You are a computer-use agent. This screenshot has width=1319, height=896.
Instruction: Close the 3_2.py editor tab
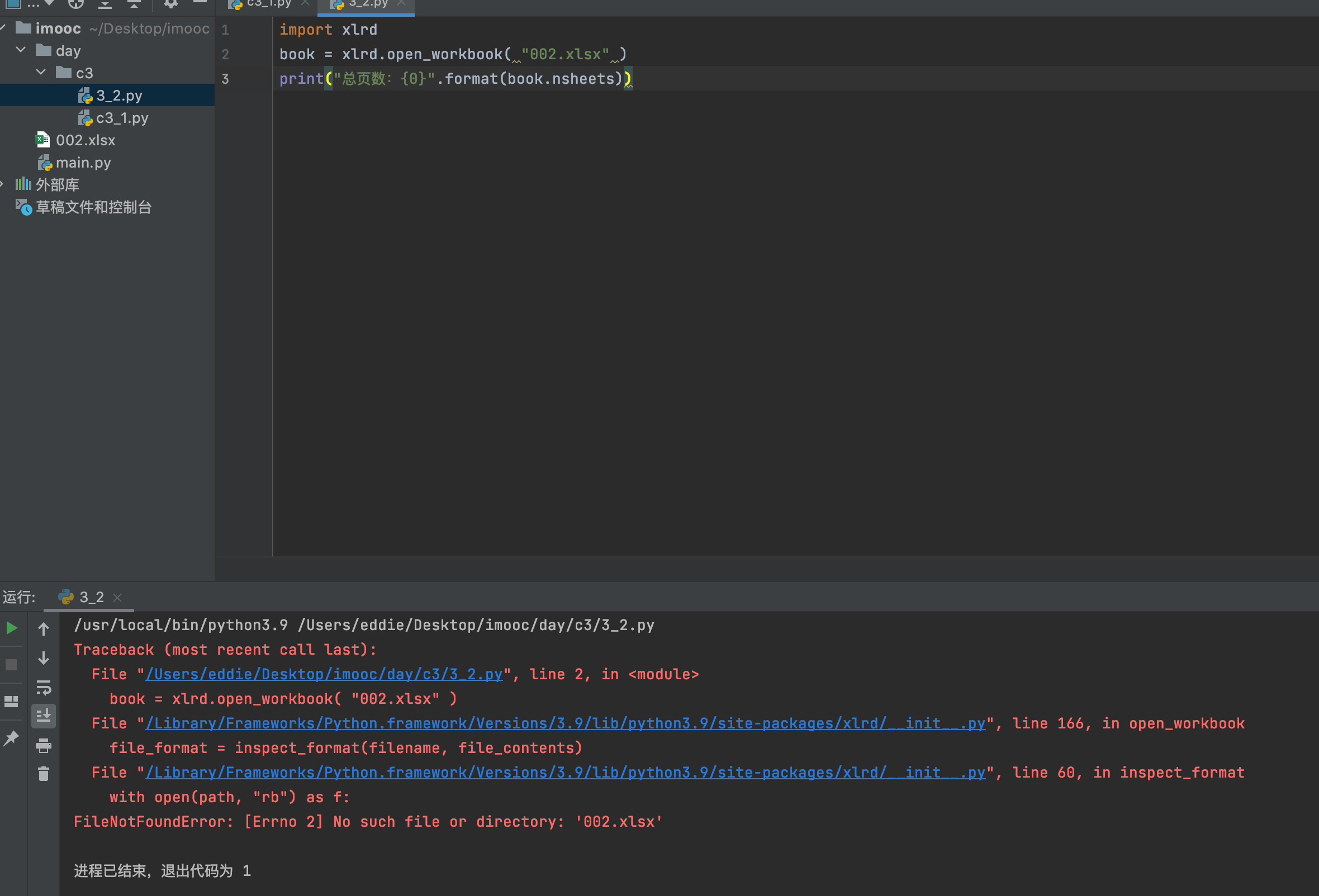[x=401, y=3]
